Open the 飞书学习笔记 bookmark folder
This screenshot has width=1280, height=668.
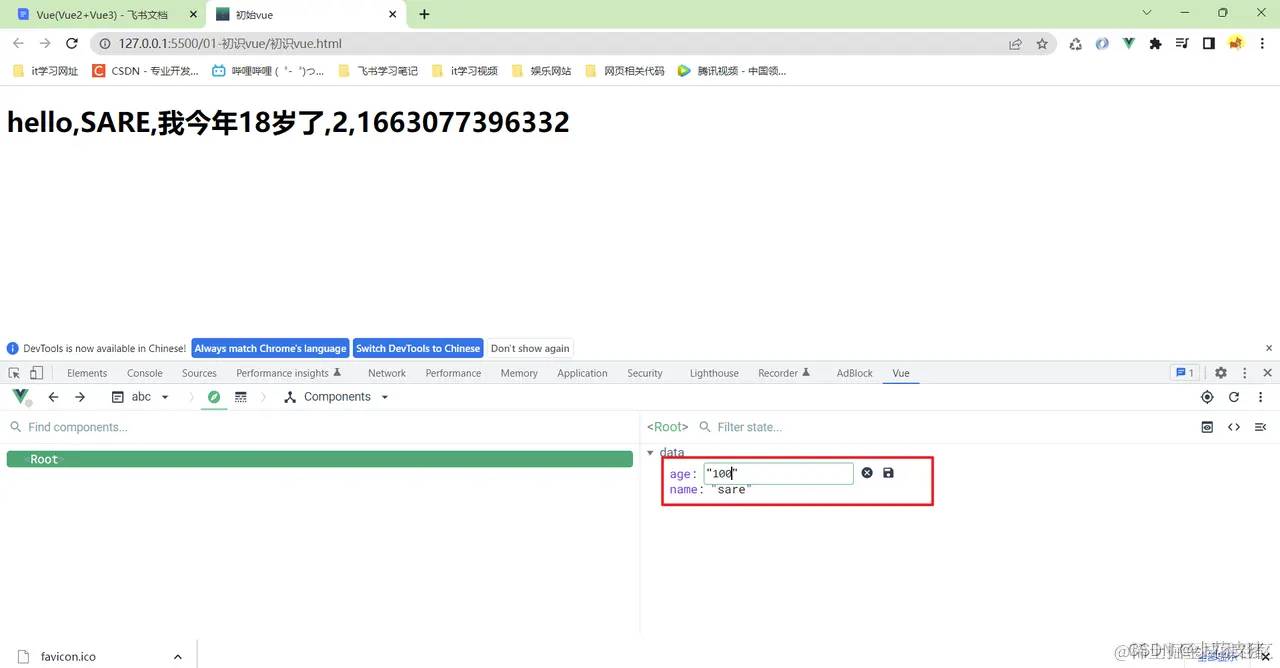378,71
